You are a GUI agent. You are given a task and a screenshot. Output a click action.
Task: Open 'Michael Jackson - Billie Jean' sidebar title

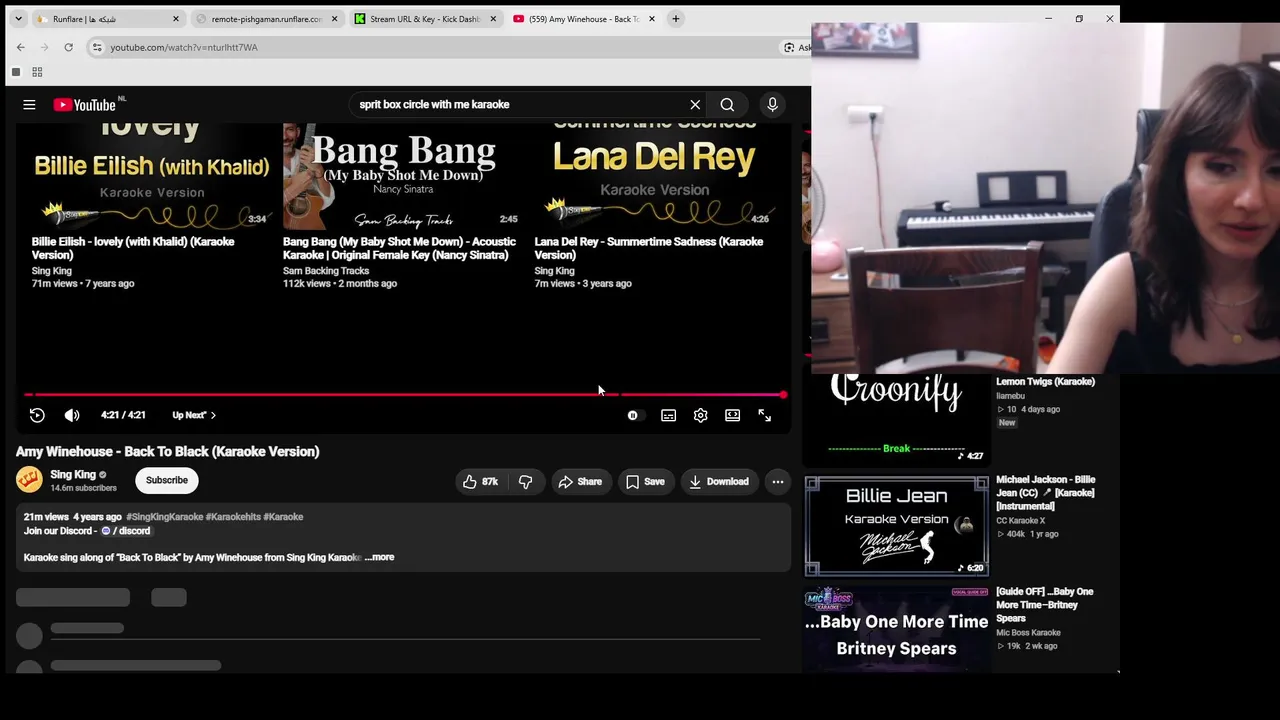1045,493
